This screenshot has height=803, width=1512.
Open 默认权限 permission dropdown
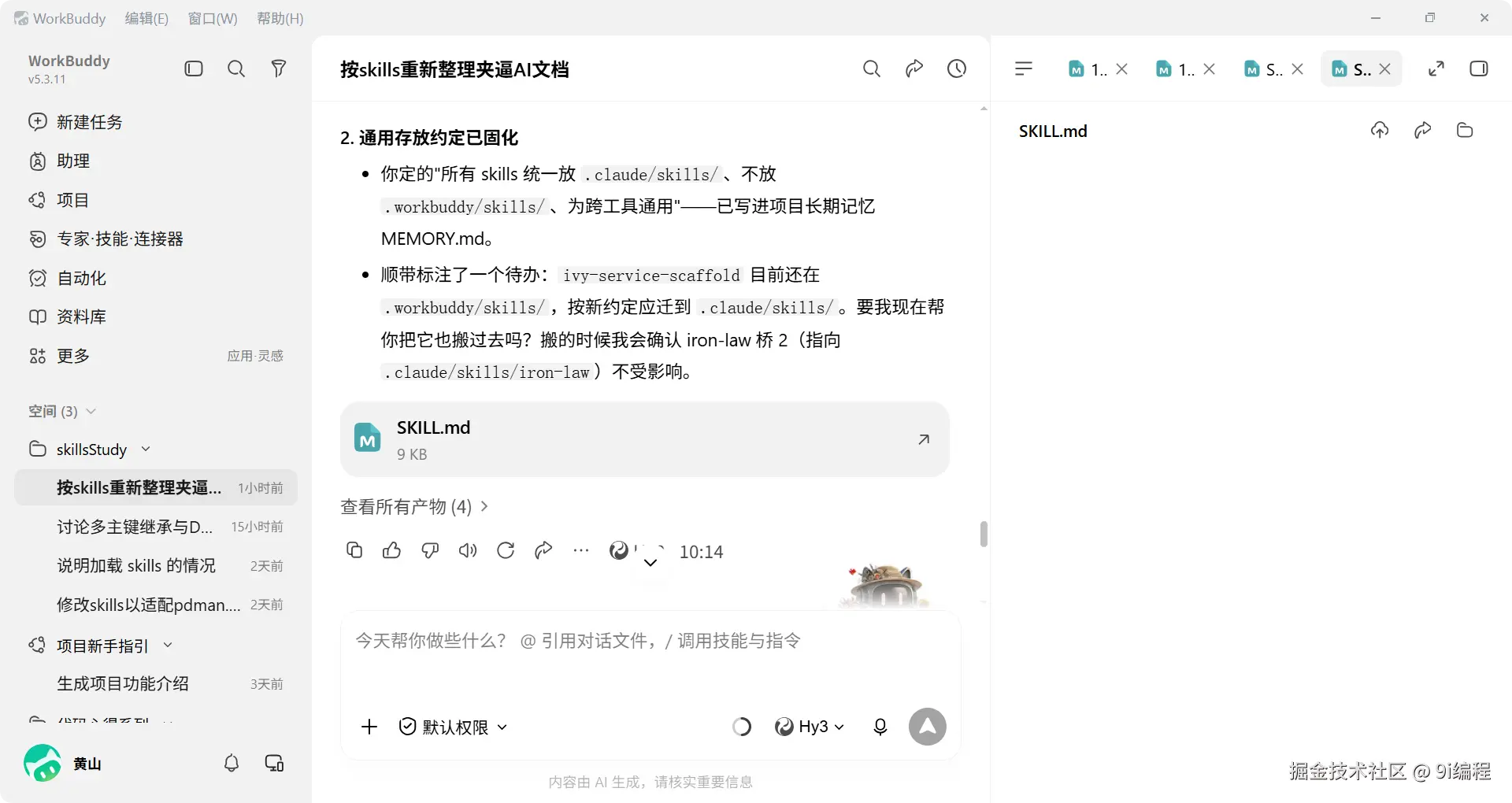(x=453, y=727)
